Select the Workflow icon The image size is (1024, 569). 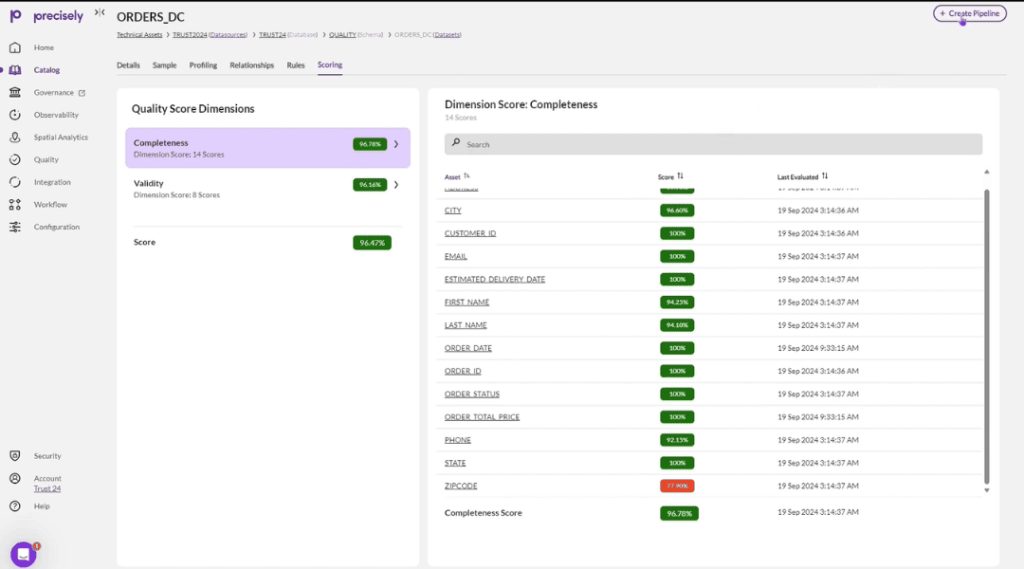(14, 205)
